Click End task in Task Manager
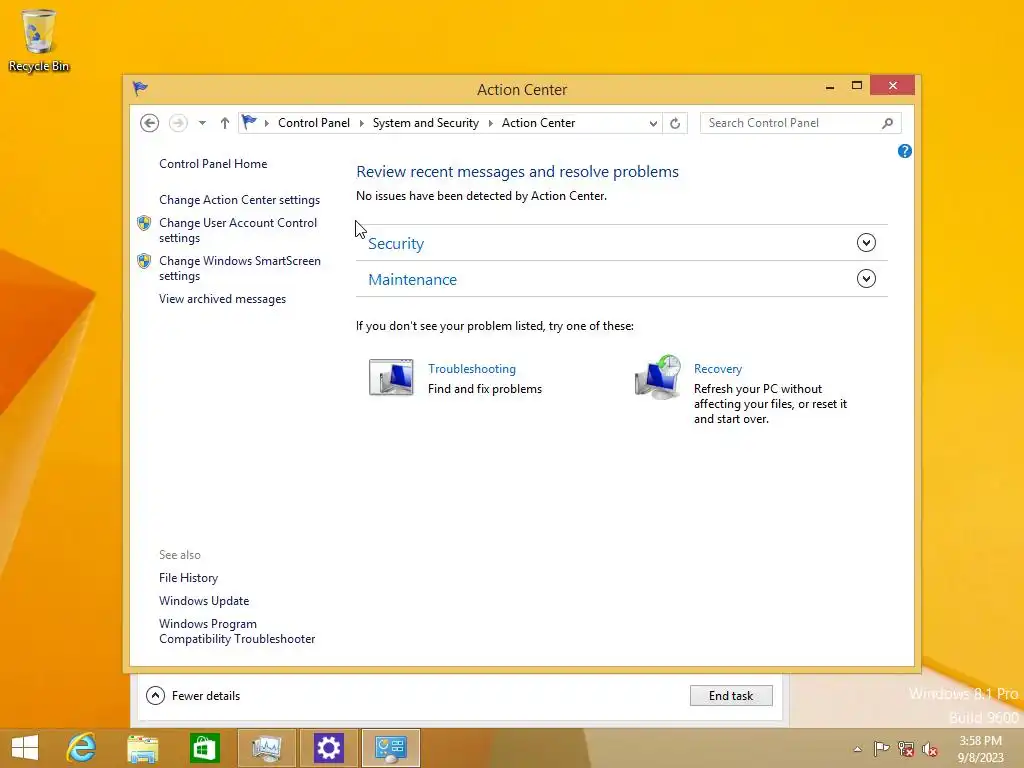Image resolution: width=1024 pixels, height=768 pixels. [x=731, y=696]
